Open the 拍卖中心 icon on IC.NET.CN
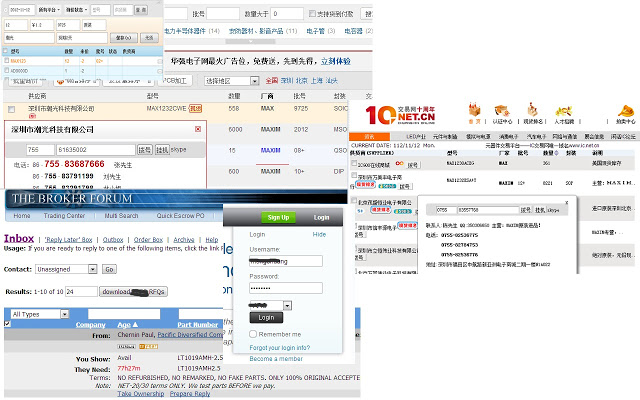This screenshot has width=640, height=400. [x=625, y=111]
